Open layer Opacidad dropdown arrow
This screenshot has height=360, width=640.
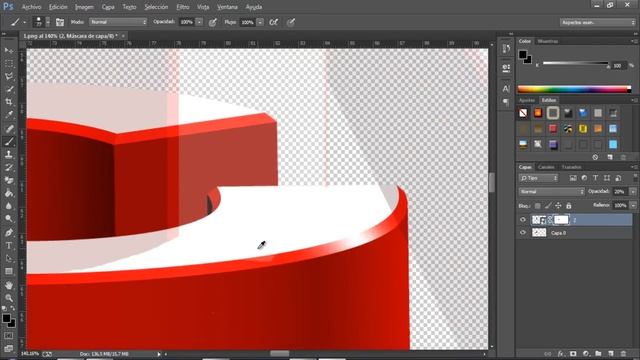pyautogui.click(x=633, y=191)
